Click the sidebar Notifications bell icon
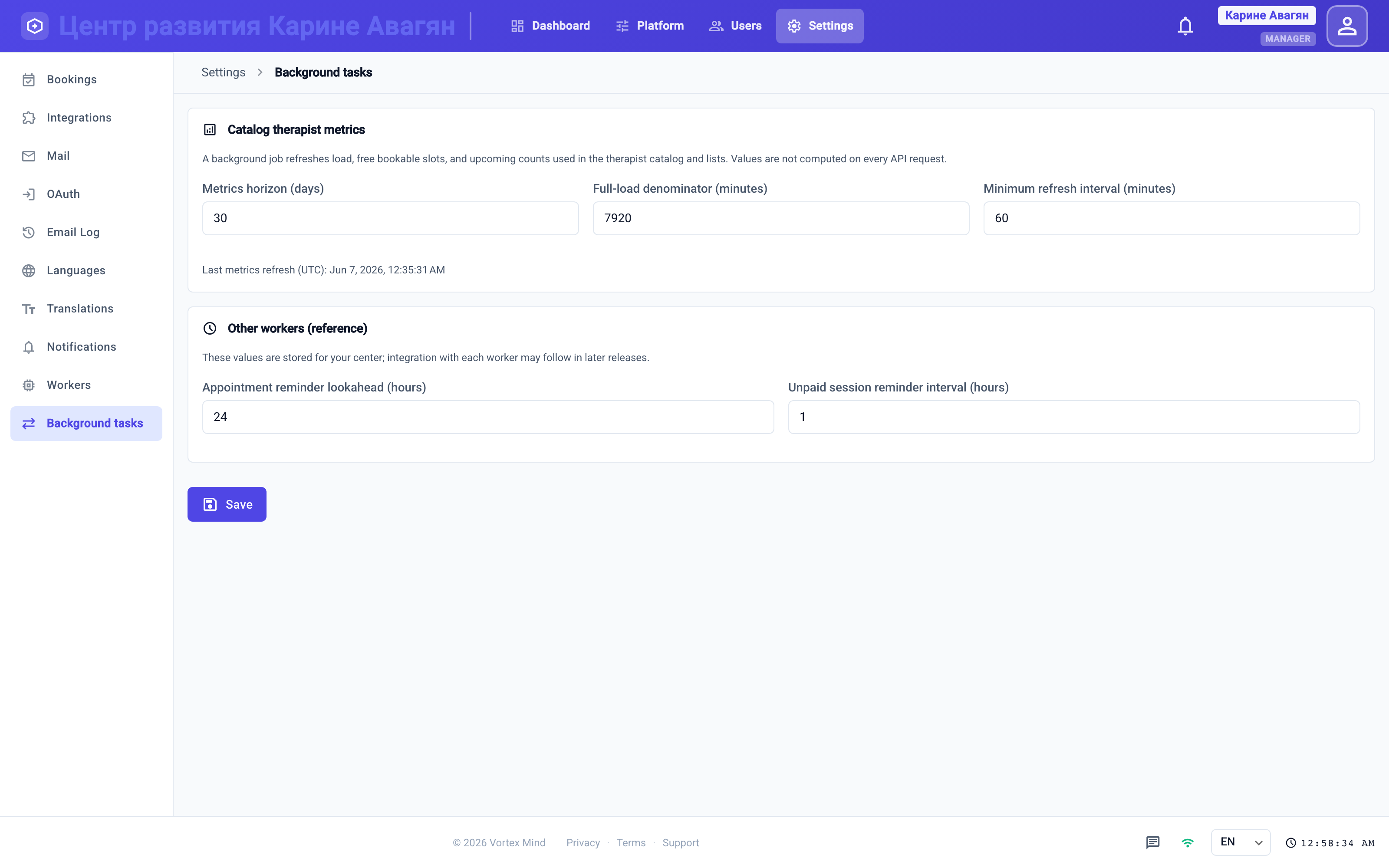This screenshot has width=1389, height=868. click(x=29, y=347)
